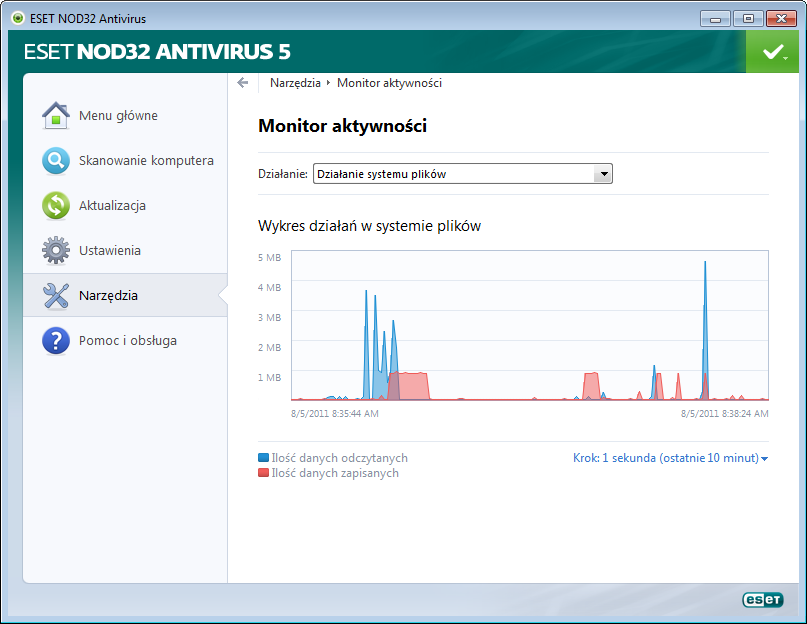Click the Skanowanie komputera magnifier icon

point(56,161)
